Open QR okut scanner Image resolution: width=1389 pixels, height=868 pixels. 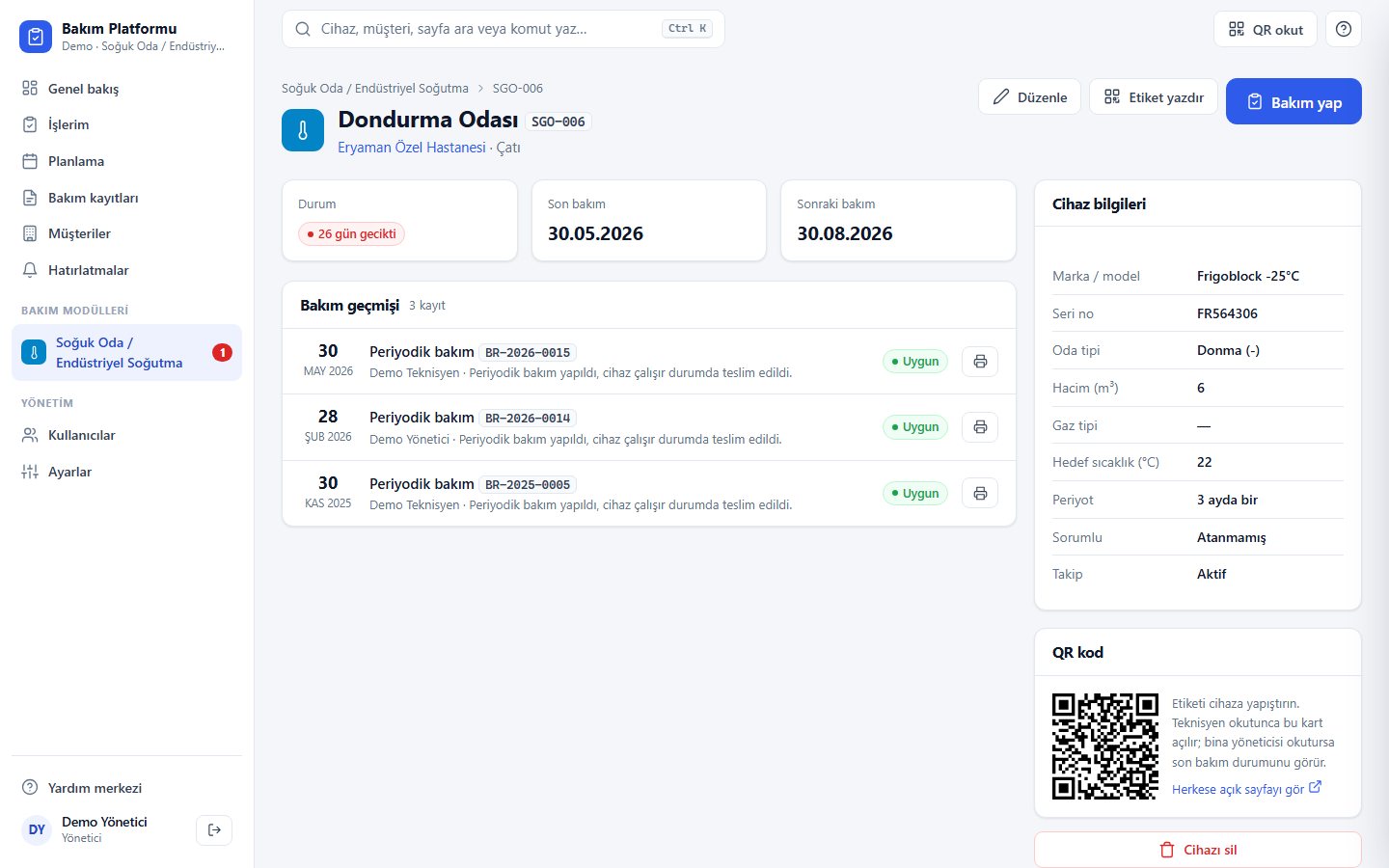point(1266,29)
